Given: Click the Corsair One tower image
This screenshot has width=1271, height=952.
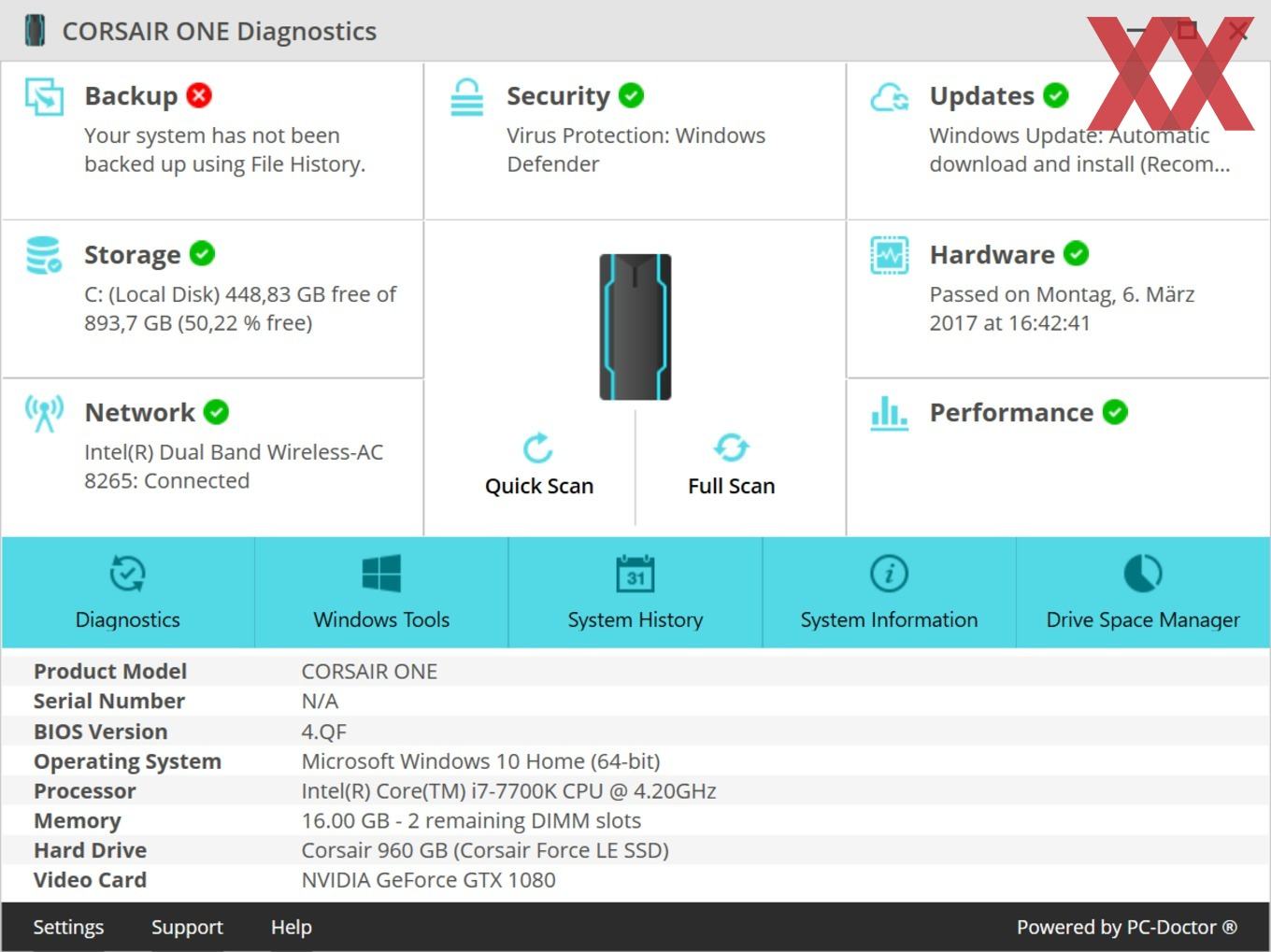Looking at the screenshot, I should [x=635, y=327].
